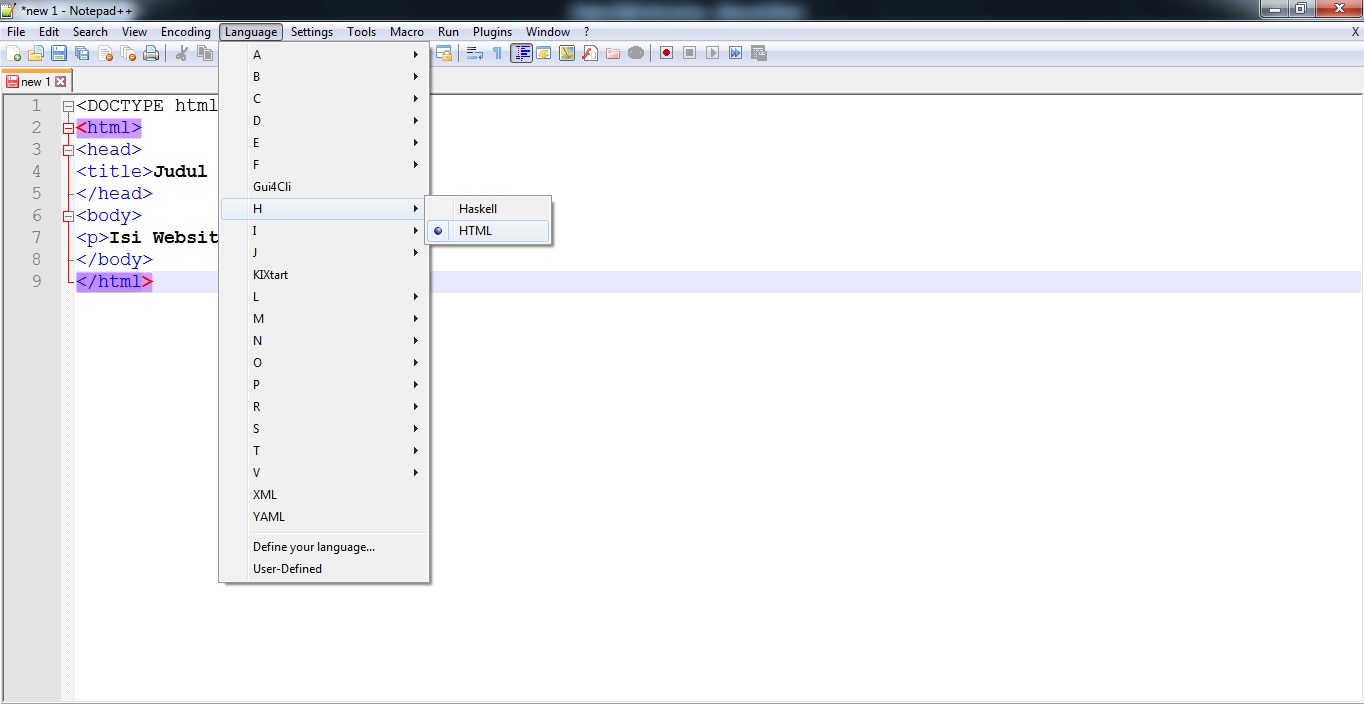Open a file using the toolbar icon
Screen dimensions: 1364x704
[x=35, y=53]
